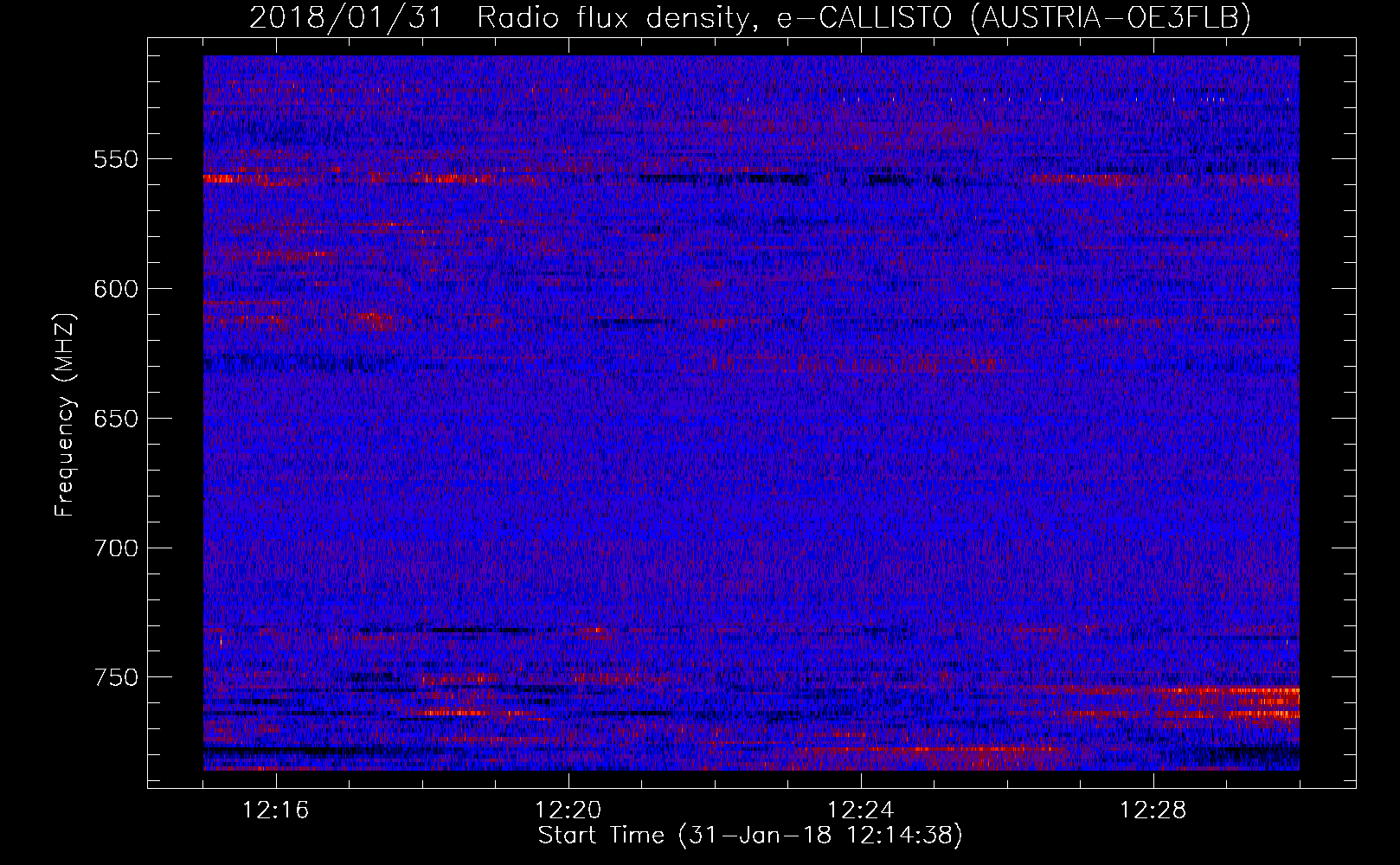Click the 700 frequency tick label

click(x=116, y=548)
